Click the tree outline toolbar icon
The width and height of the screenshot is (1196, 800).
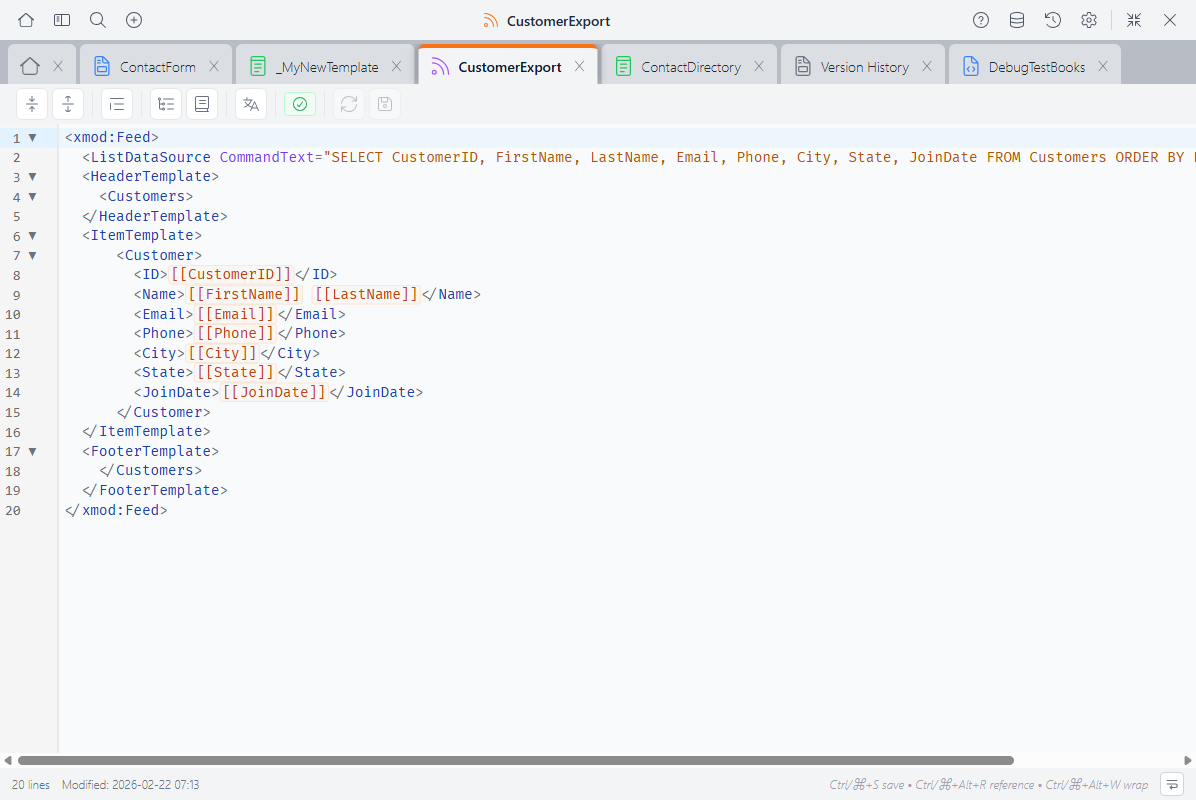pyautogui.click(x=166, y=104)
